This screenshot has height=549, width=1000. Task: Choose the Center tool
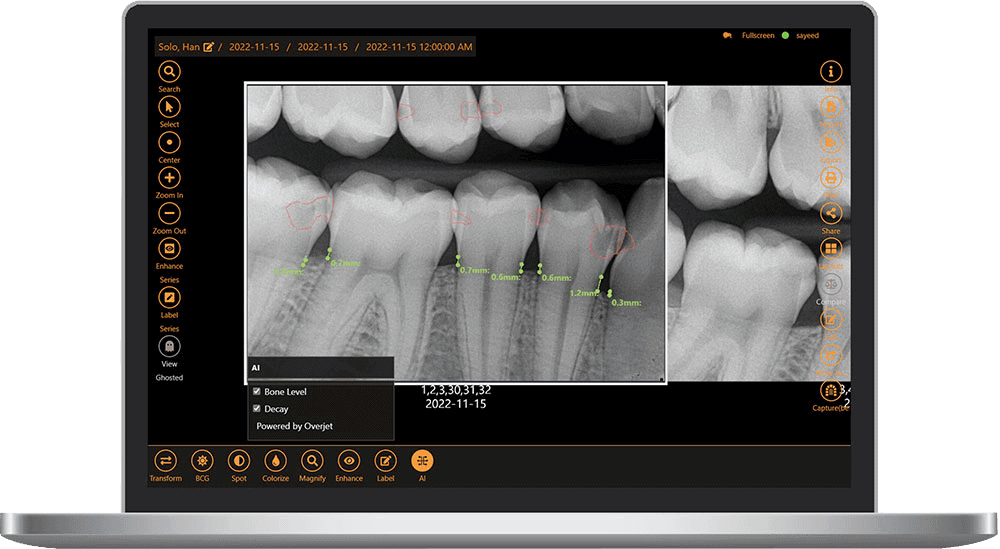click(169, 142)
